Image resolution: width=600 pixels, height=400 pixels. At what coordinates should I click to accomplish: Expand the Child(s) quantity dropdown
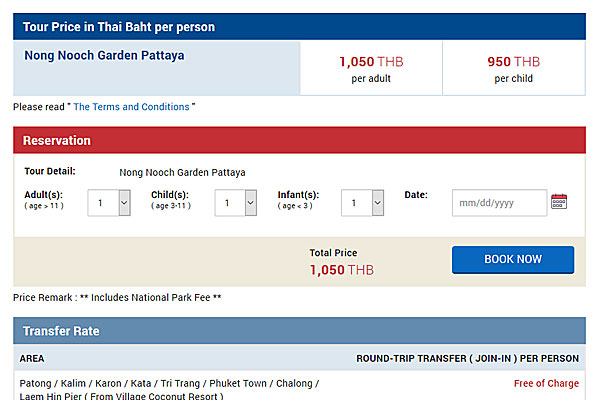[236, 203]
